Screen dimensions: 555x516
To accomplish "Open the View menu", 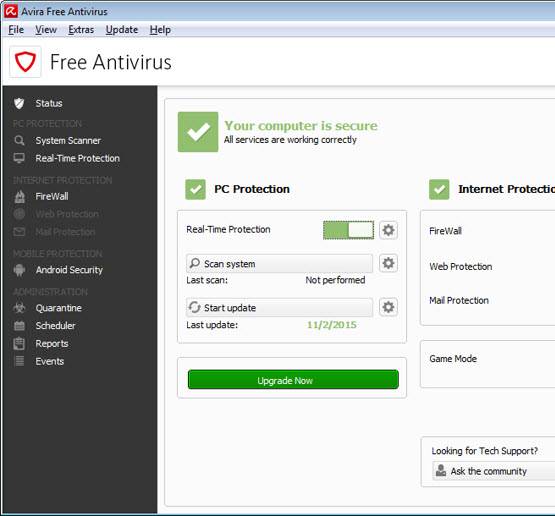I will pos(46,30).
